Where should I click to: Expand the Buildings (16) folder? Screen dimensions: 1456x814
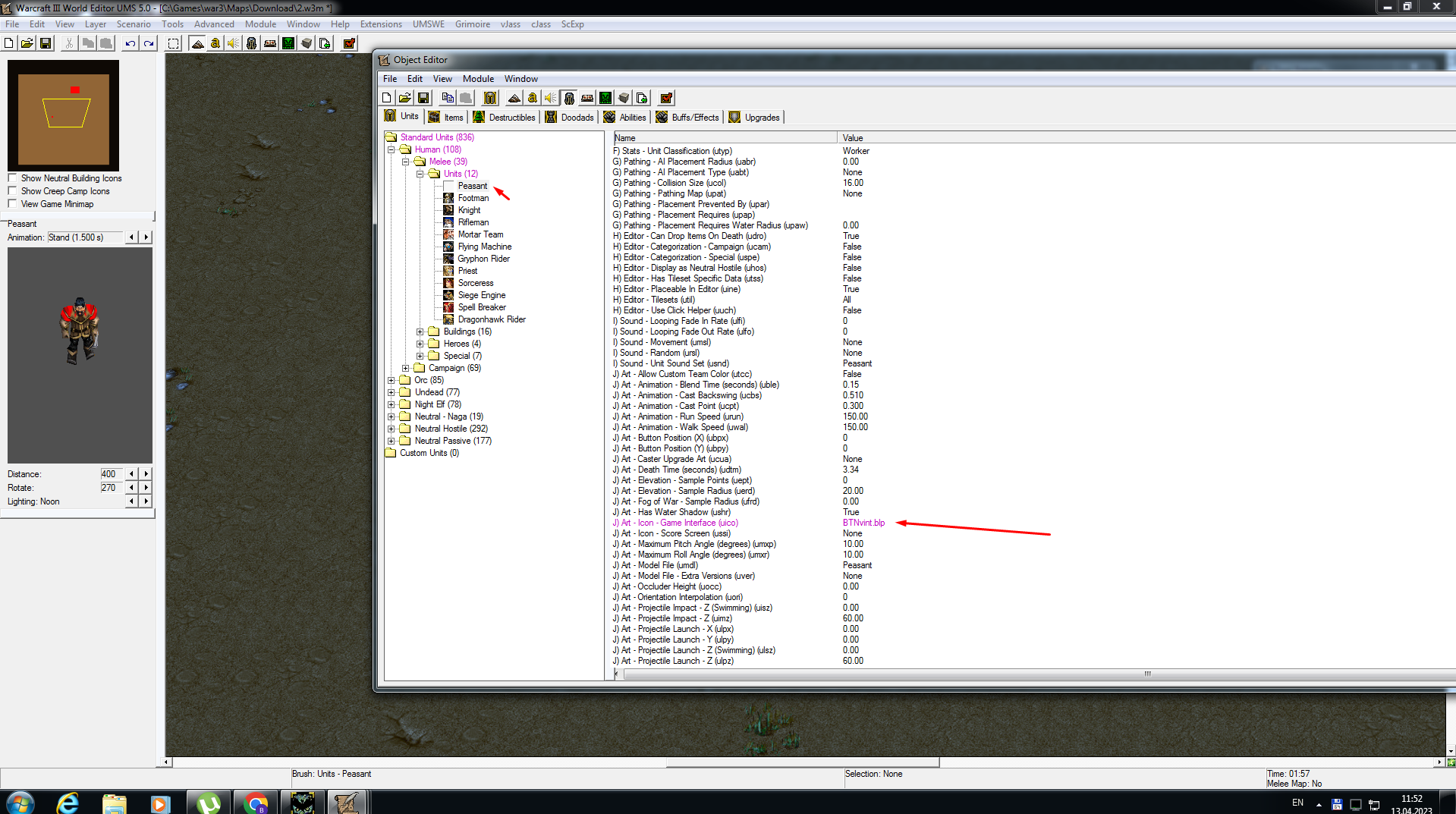(x=420, y=332)
